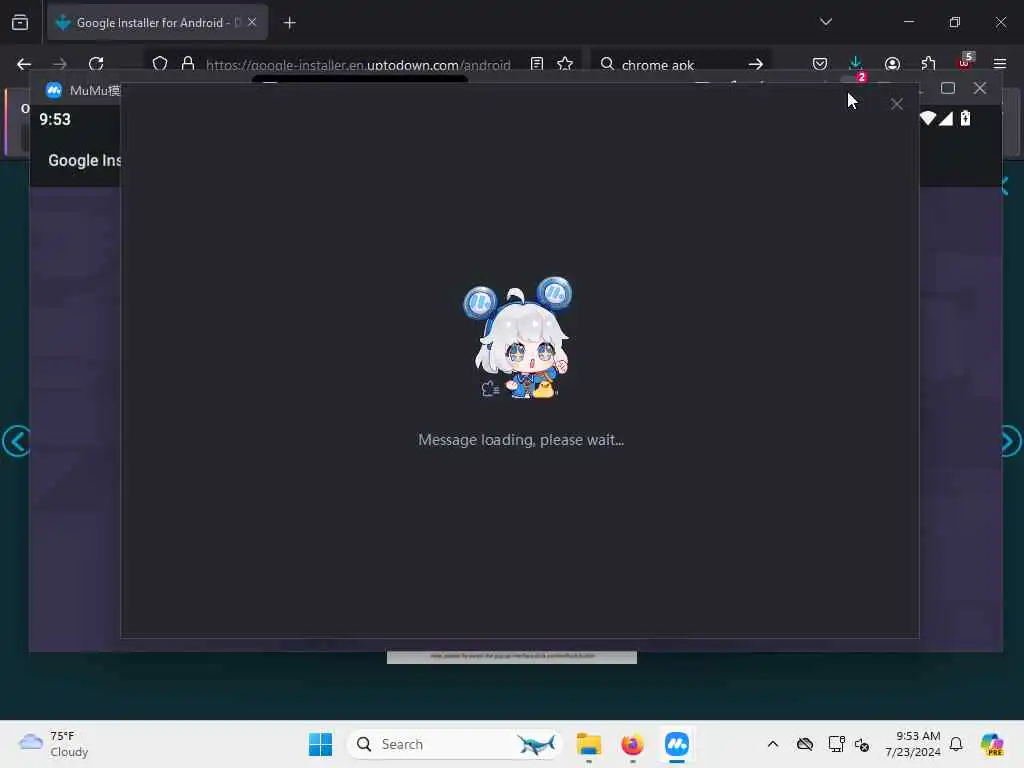Show site security lock information
The height and width of the screenshot is (768, 1024).
[x=188, y=64]
